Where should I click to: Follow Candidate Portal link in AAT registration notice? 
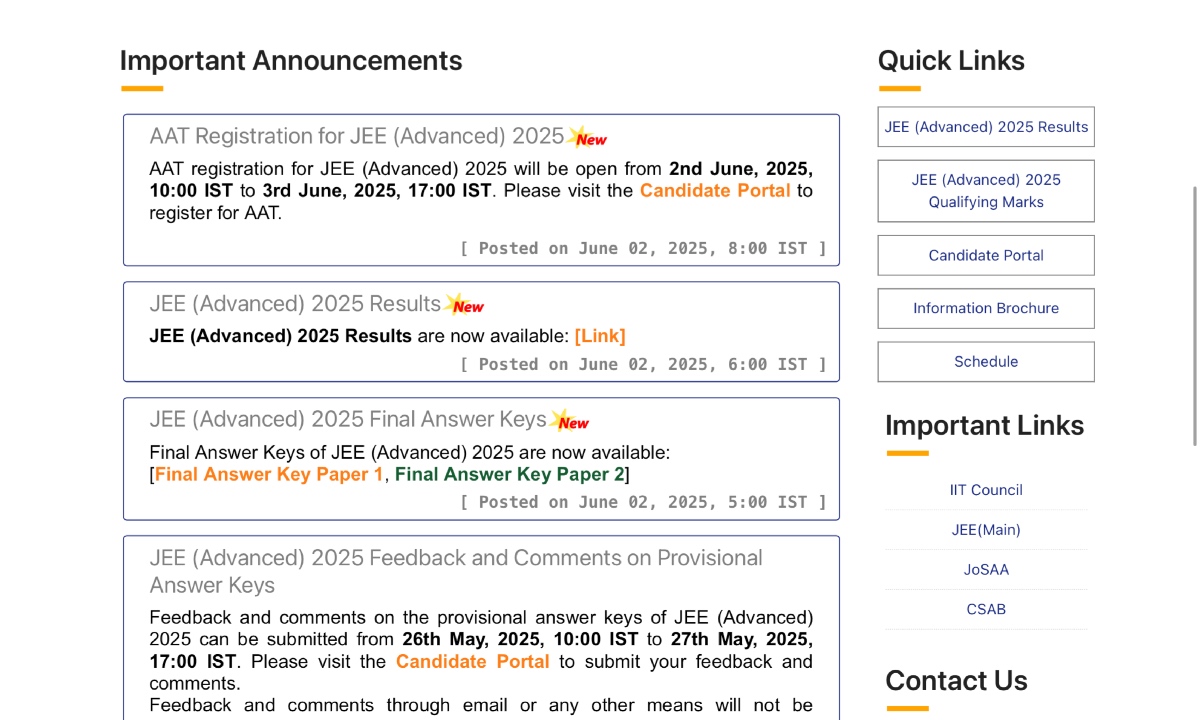coord(715,190)
